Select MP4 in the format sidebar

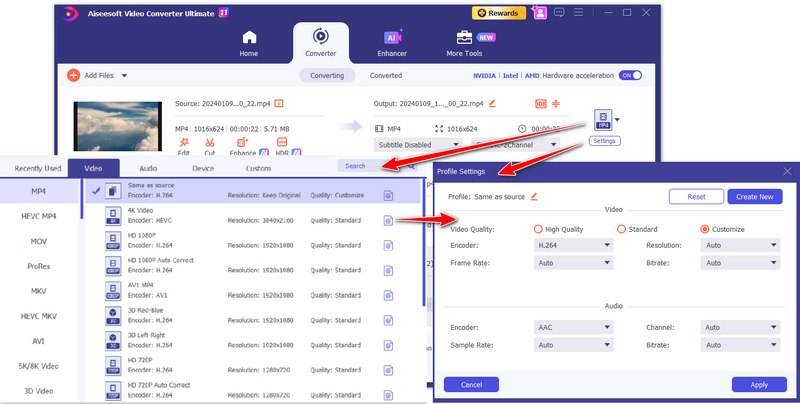coord(39,191)
